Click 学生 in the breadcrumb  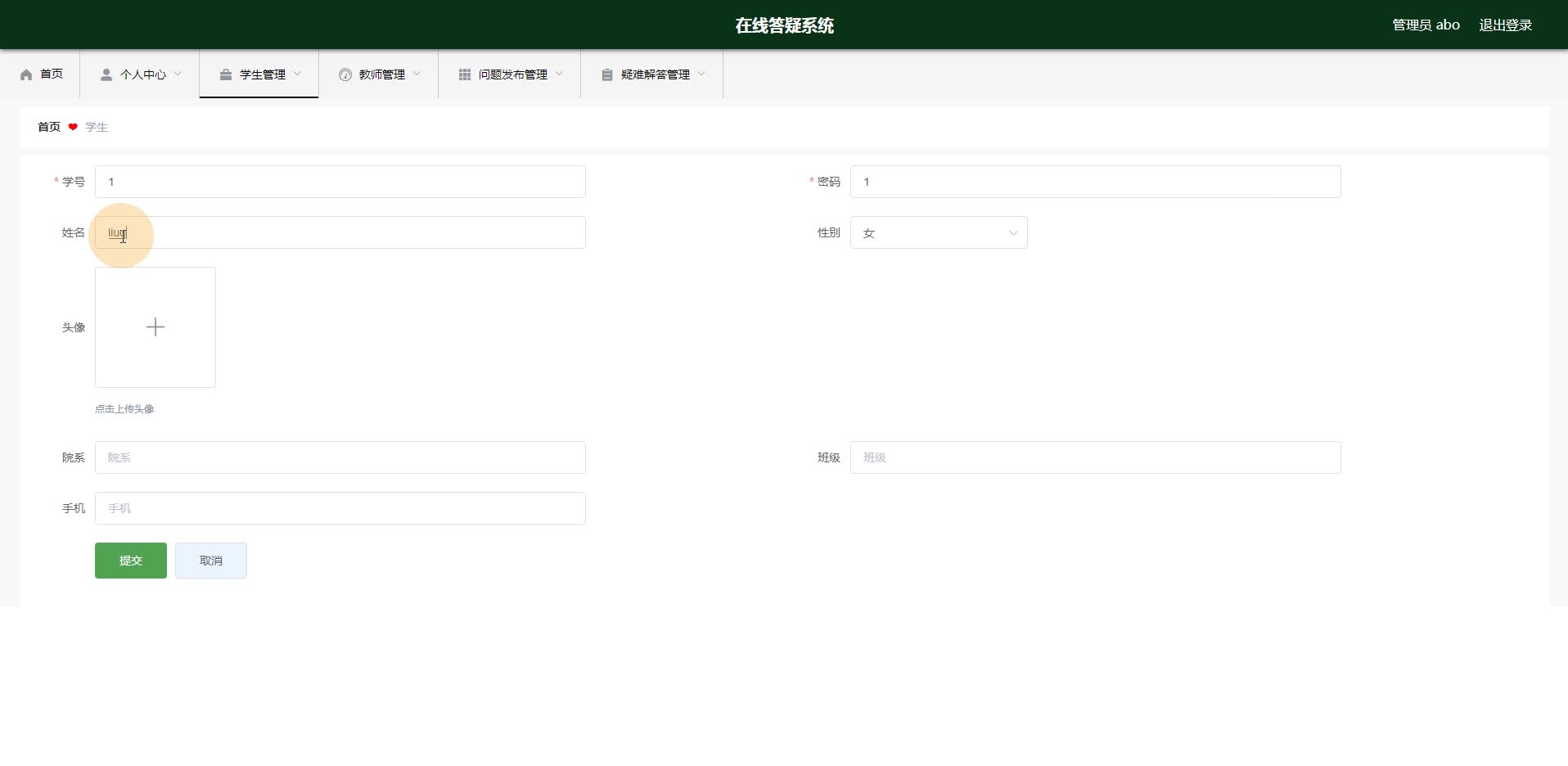pos(97,127)
